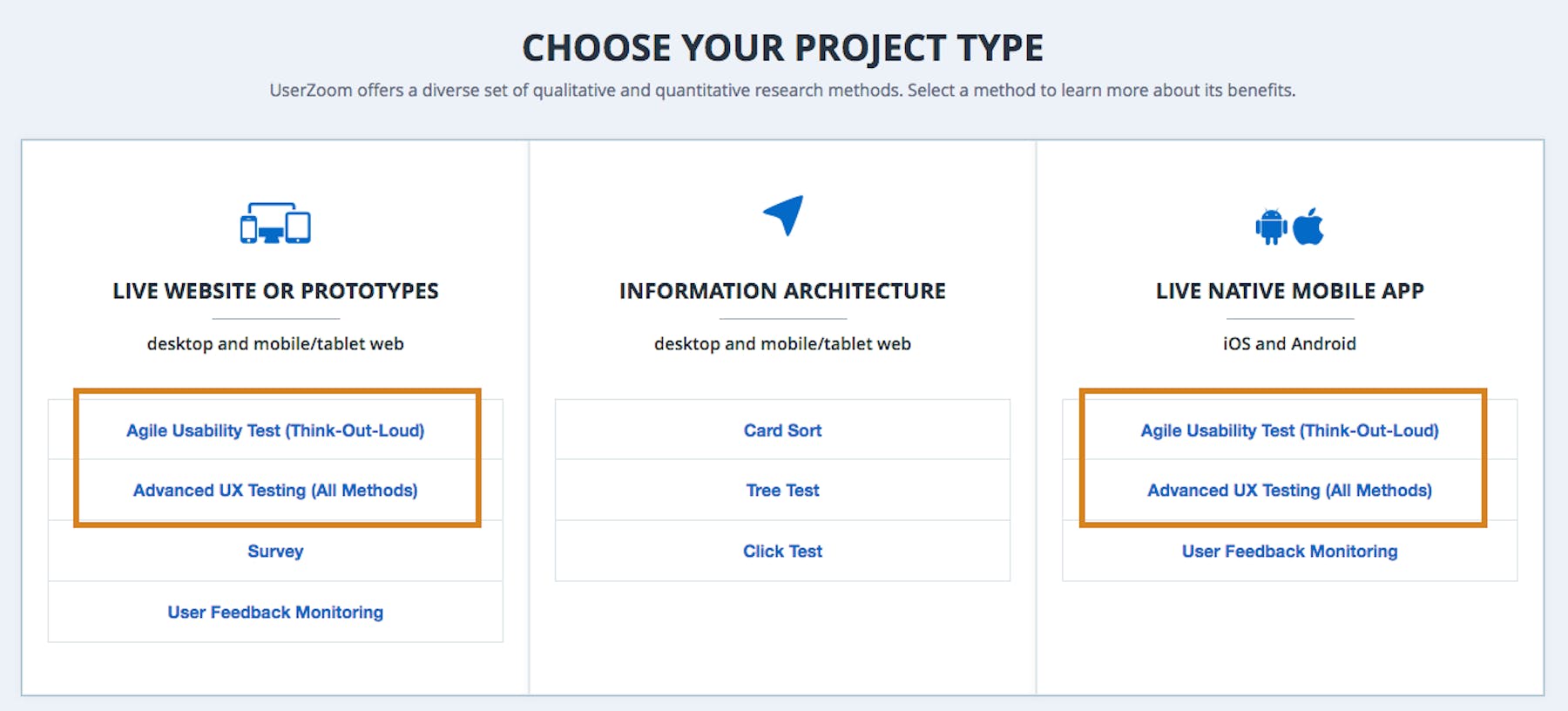Screen dimensions: 1568x711
Task: Open Agile Usability Test under Live Website
Action: click(275, 430)
